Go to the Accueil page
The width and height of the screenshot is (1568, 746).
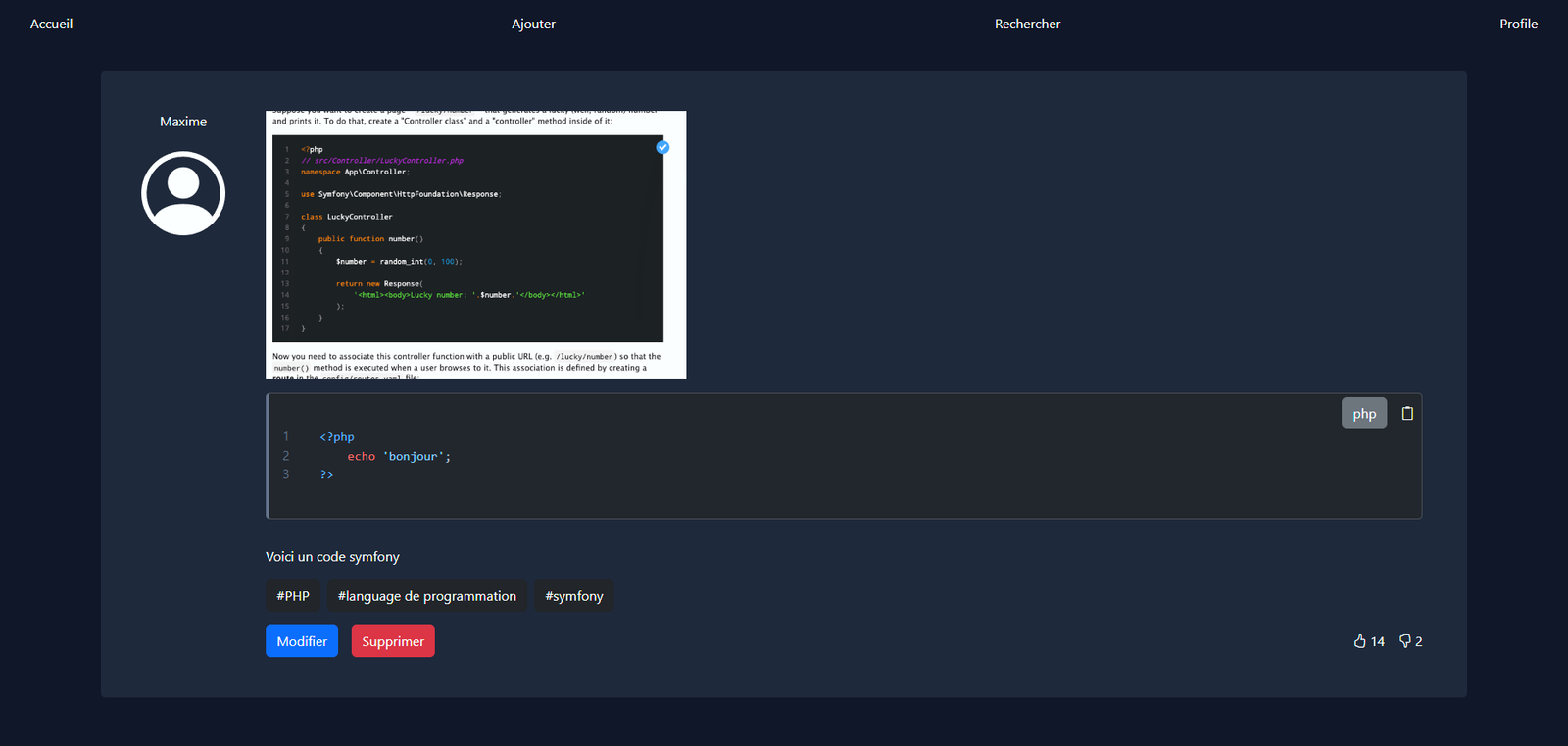[x=51, y=24]
